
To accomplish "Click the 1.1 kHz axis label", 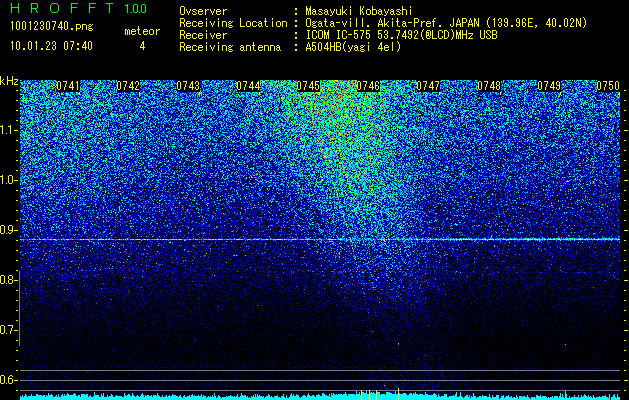I will click(x=9, y=130).
